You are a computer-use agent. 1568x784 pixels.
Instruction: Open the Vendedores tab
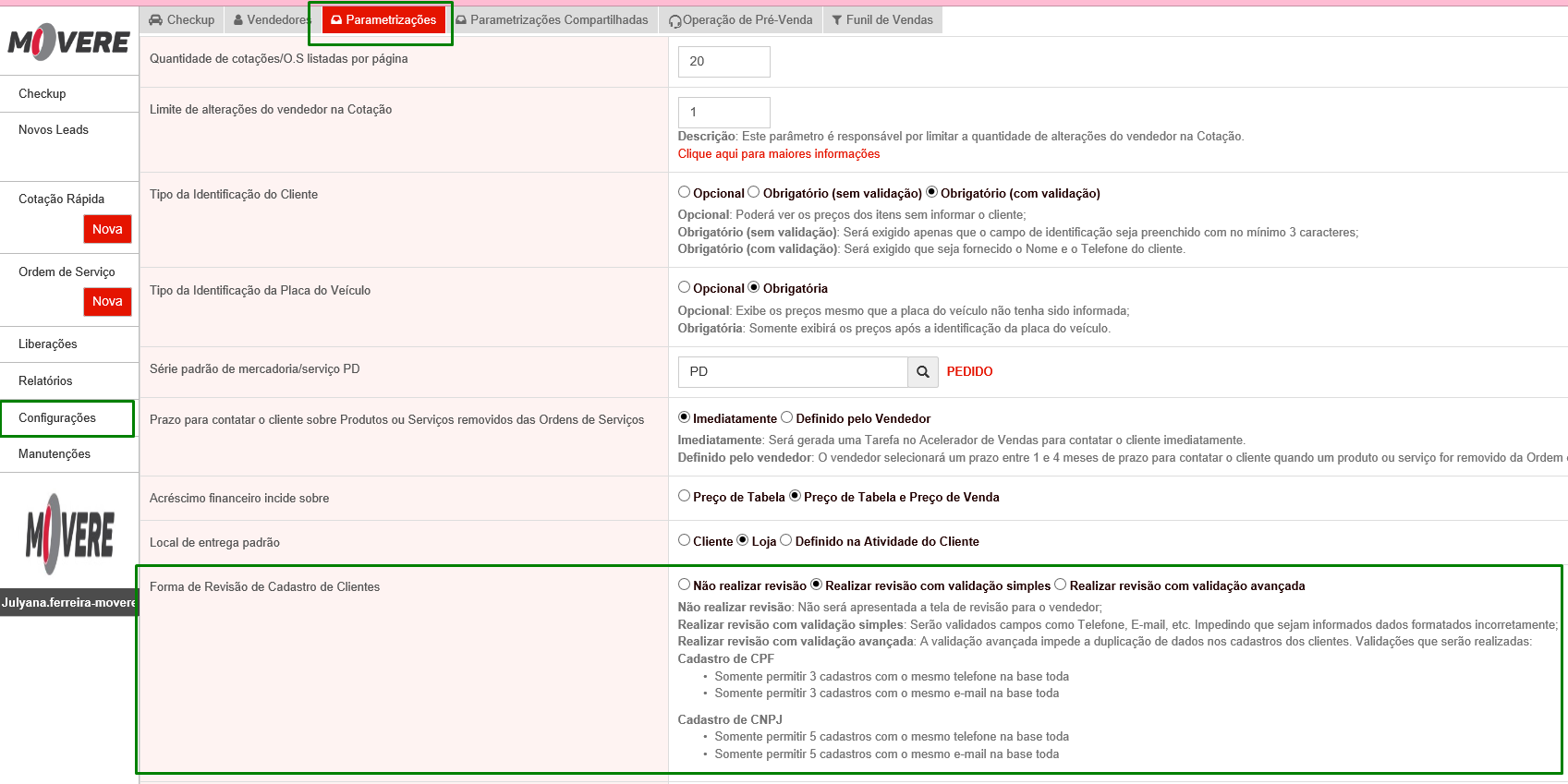[272, 20]
